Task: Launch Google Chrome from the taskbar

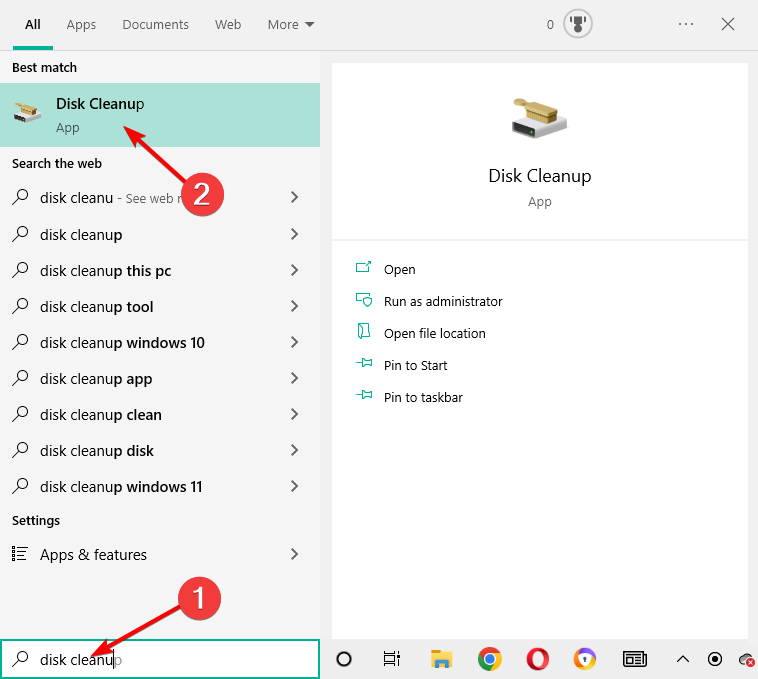Action: coord(489,659)
